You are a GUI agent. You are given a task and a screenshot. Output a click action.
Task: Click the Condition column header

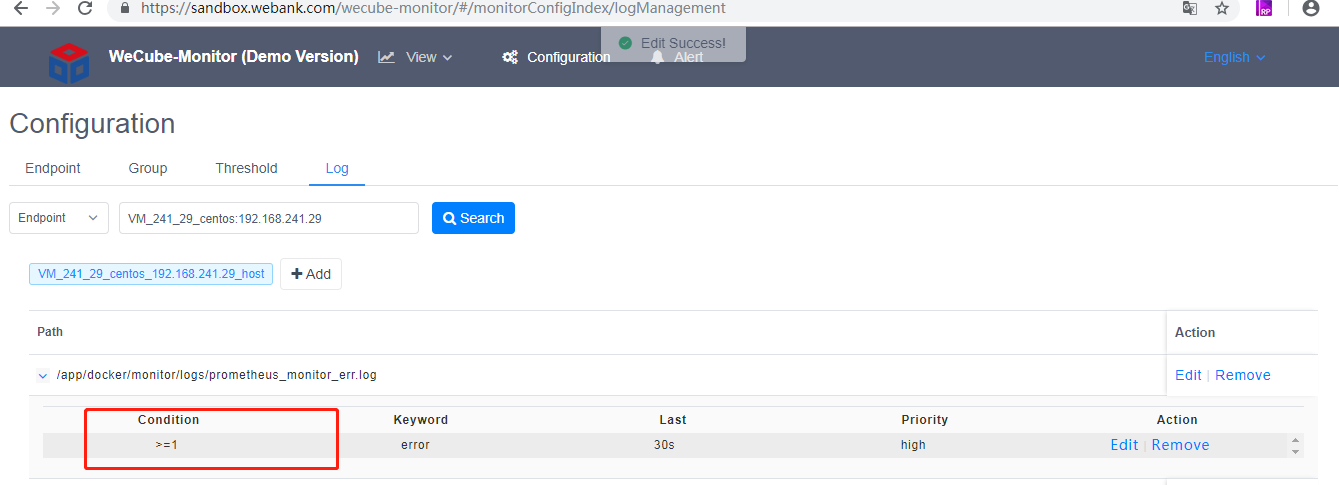(169, 420)
